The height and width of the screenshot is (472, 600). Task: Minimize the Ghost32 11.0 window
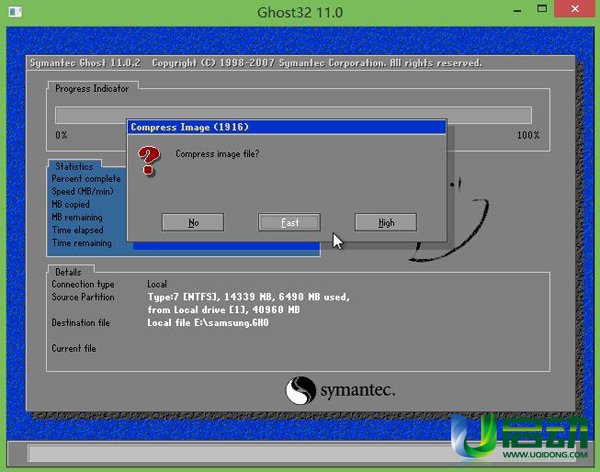pyautogui.click(x=517, y=11)
